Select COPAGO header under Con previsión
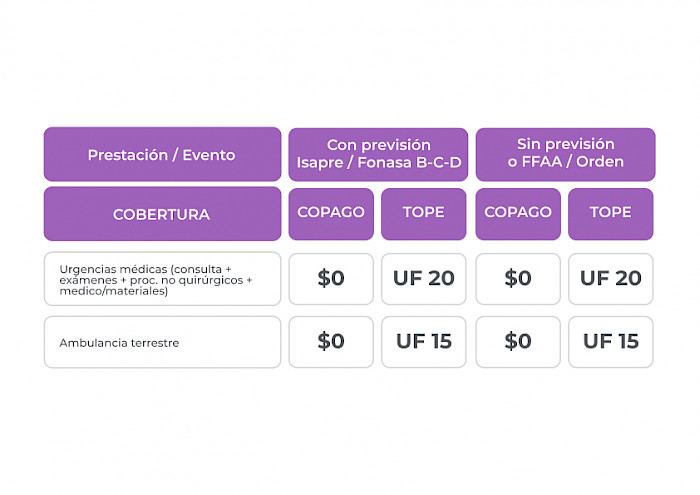700x495 pixels. click(331, 213)
